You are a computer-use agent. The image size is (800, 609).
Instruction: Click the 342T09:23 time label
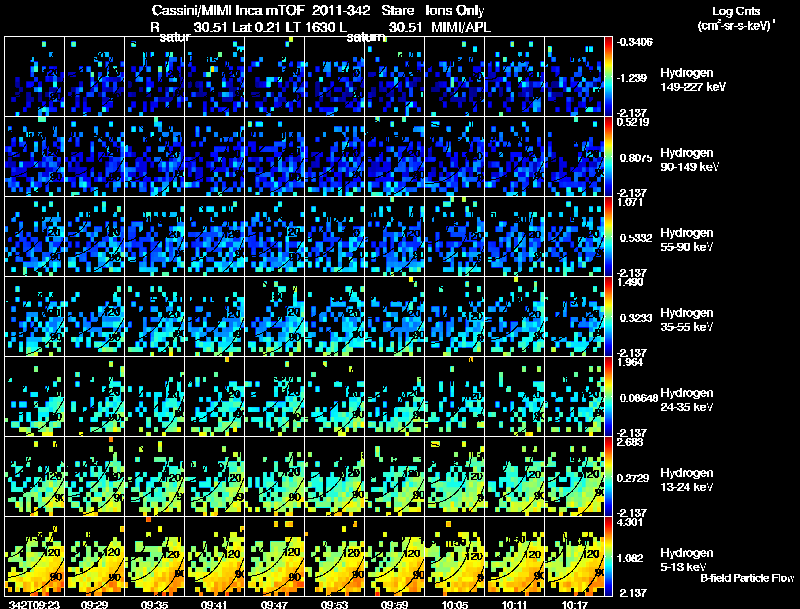34,604
